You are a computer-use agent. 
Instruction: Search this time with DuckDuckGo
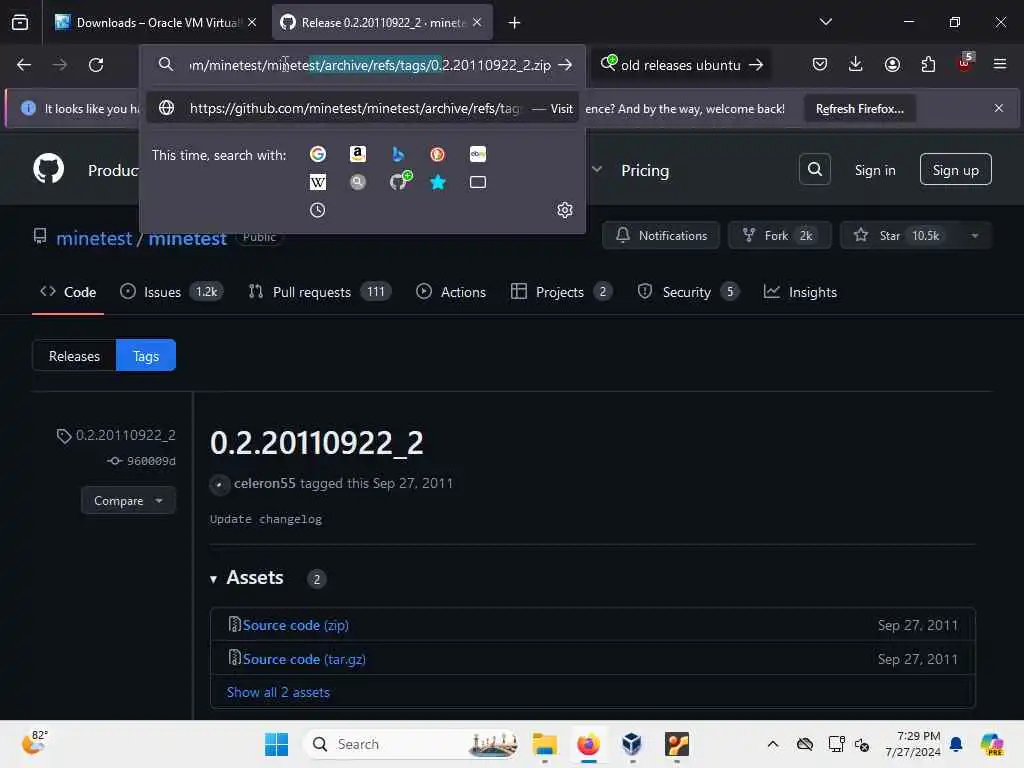[438, 154]
